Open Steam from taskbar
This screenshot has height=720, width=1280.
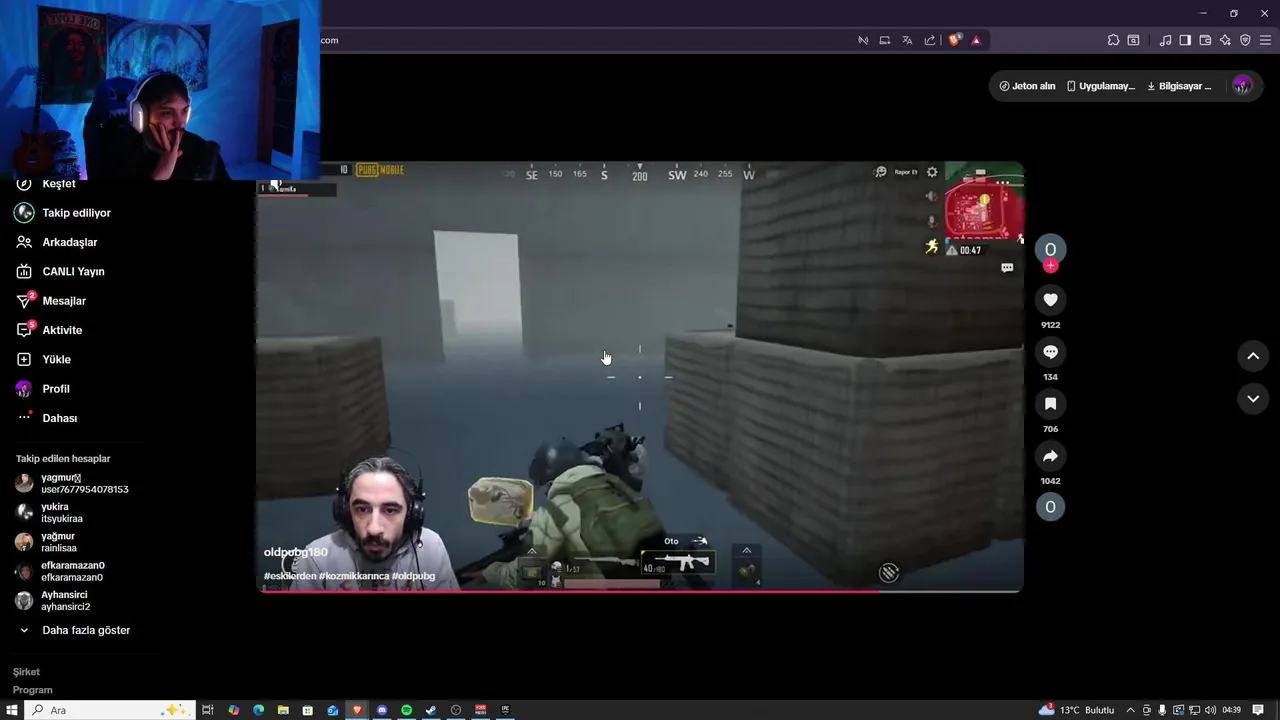coord(431,710)
